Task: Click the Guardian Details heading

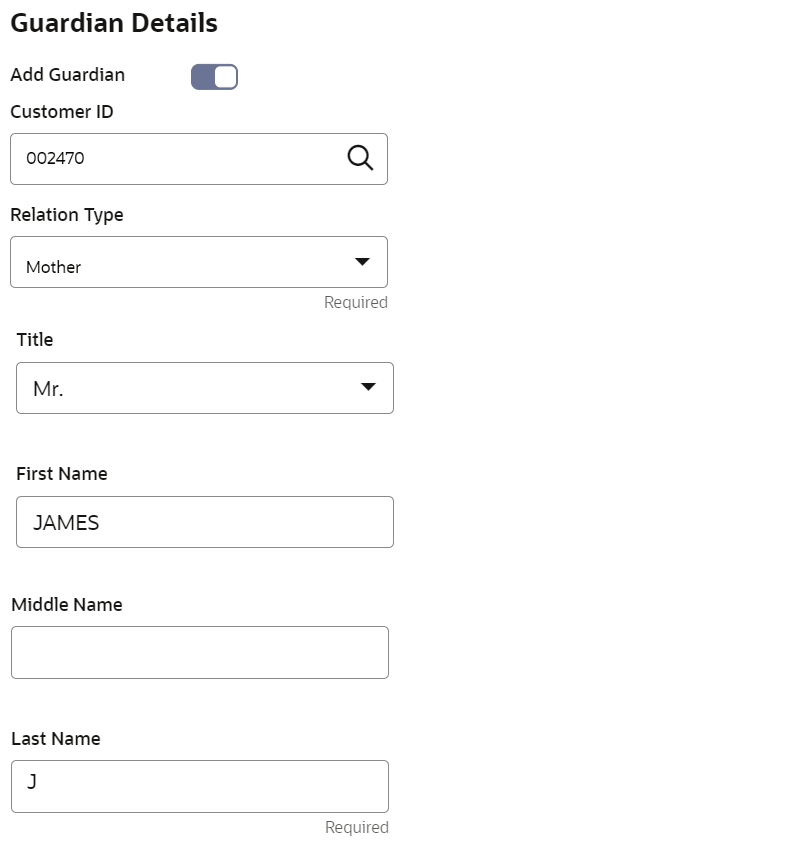Action: (x=114, y=23)
